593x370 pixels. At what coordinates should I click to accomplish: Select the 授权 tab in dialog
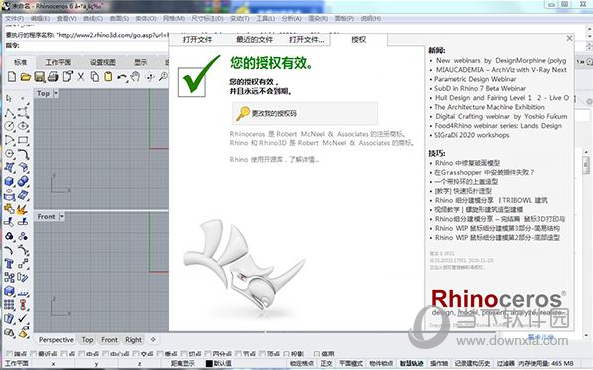[359, 39]
